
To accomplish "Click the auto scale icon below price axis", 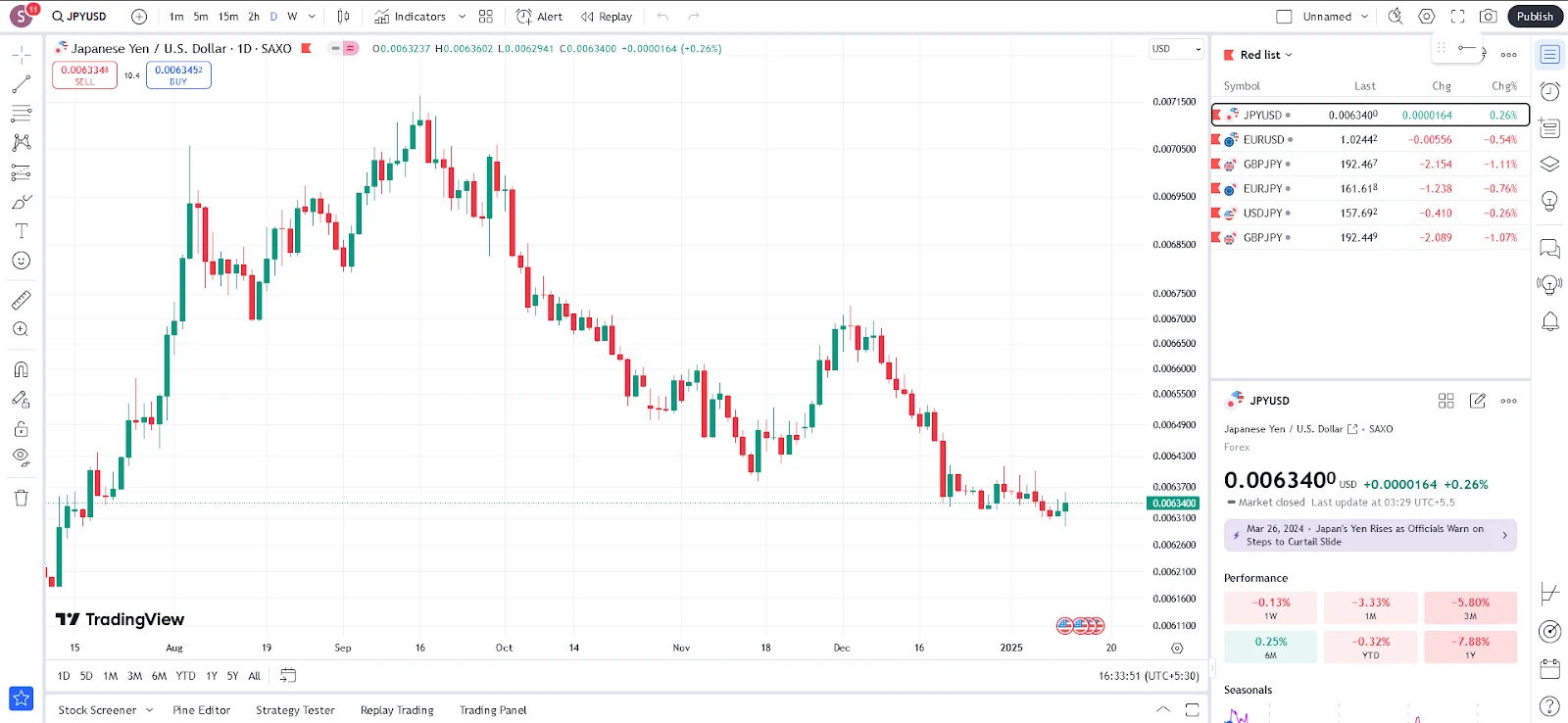I will [1177, 649].
